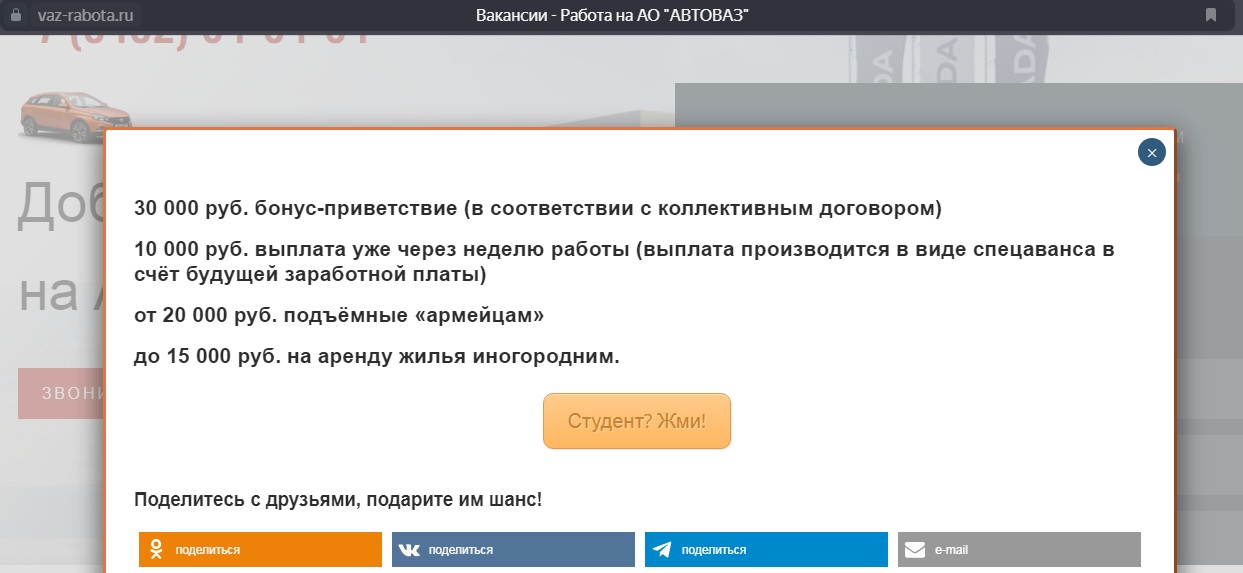Share via the Odnoklassniki button
The height and width of the screenshot is (573, 1243).
[260, 549]
